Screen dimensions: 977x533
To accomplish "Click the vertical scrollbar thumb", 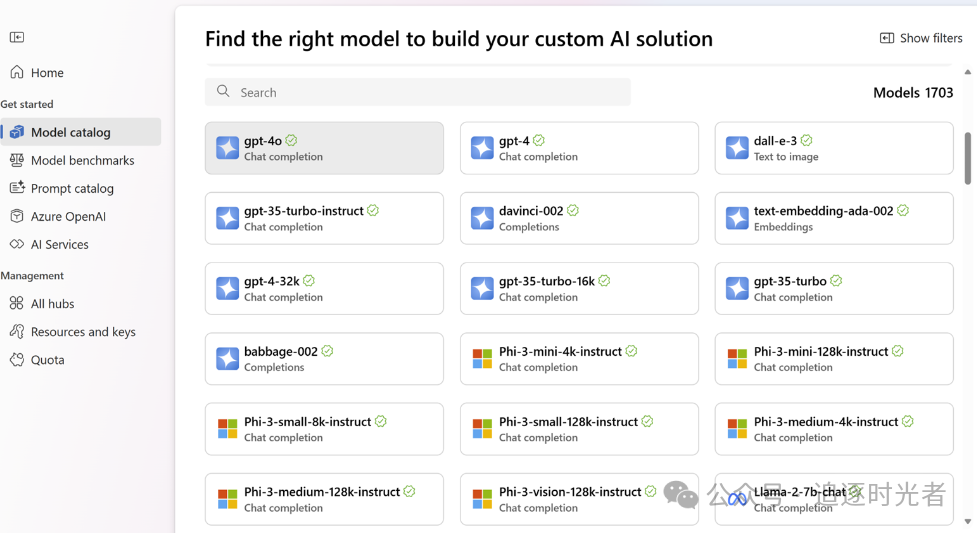I will 967,158.
